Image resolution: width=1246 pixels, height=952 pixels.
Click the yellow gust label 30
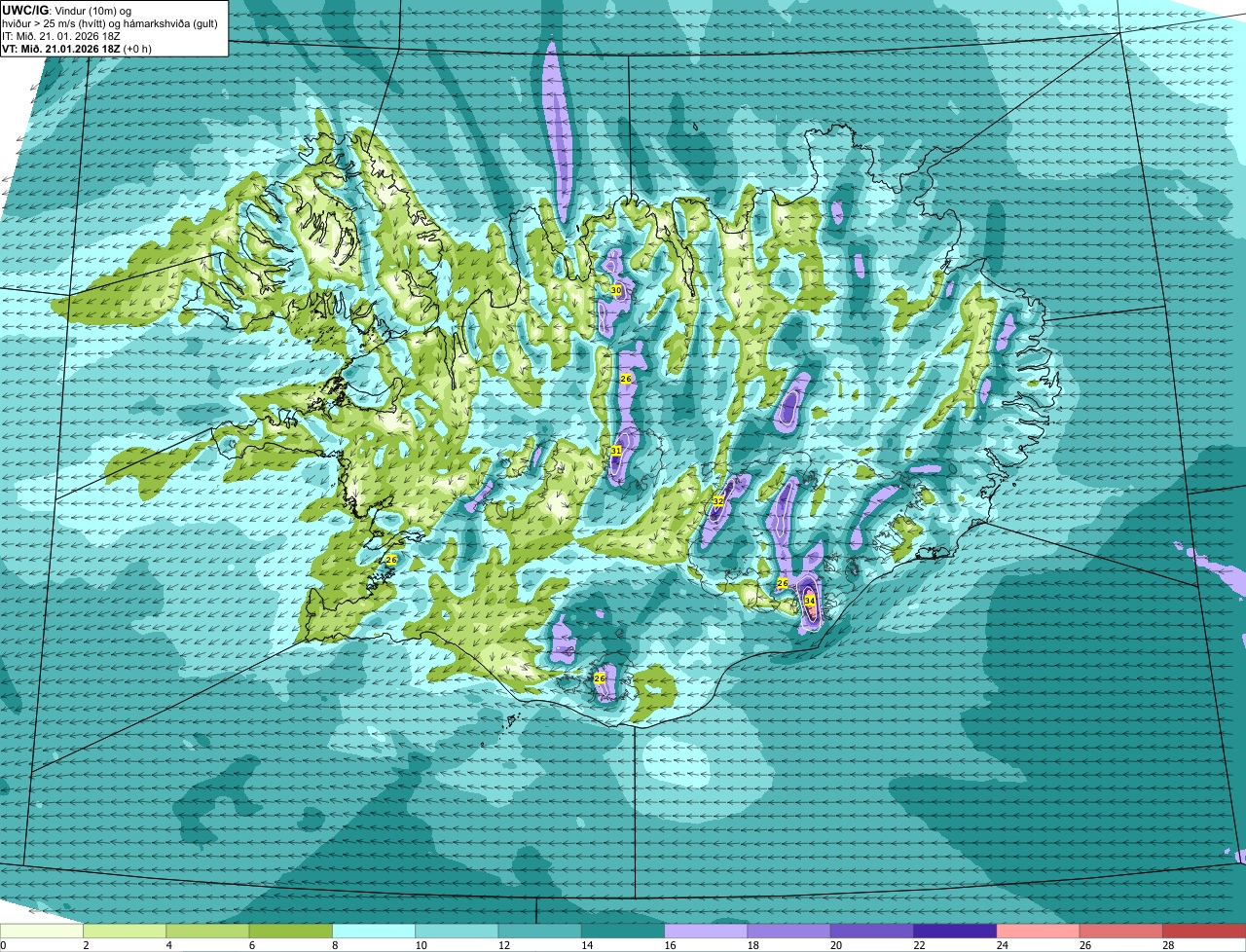coord(616,290)
